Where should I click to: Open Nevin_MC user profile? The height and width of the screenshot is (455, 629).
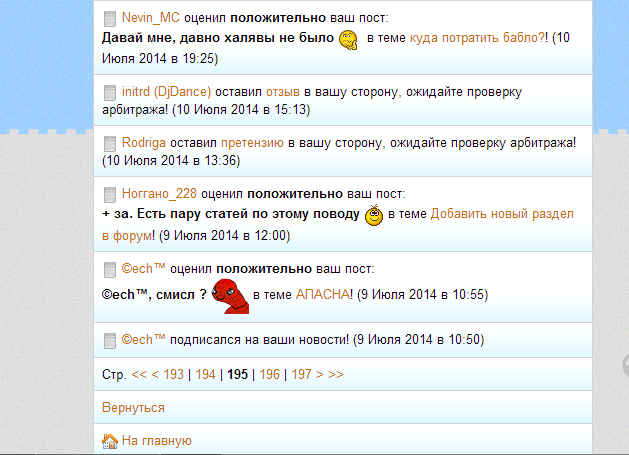coord(151,18)
